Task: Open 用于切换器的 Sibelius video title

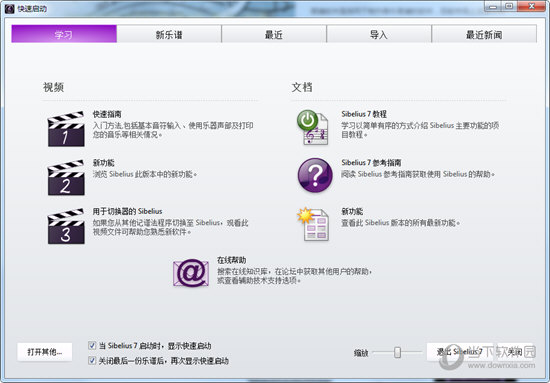Action: point(127,211)
